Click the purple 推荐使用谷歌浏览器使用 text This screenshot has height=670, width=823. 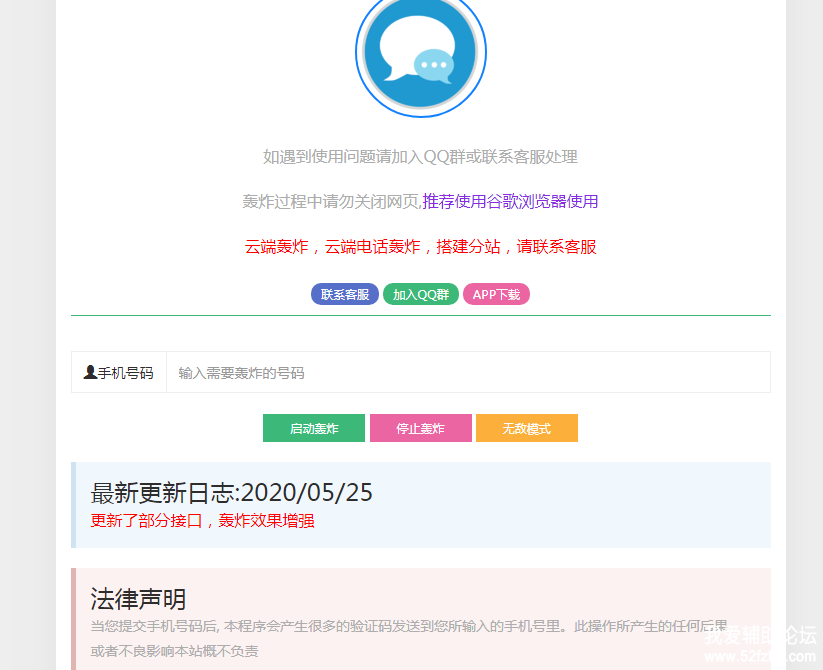pos(510,201)
